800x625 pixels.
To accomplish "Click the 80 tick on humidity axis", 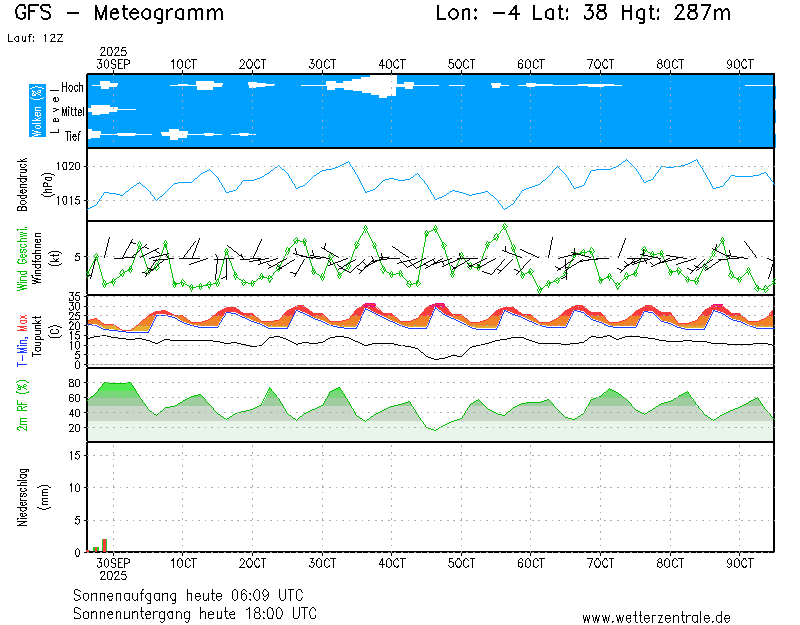I will click(74, 383).
